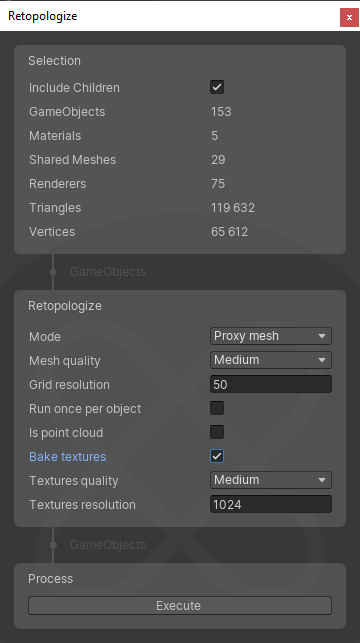Click the Textures quality dropdown arrow
Image resolution: width=360 pixels, height=643 pixels.
(x=322, y=480)
